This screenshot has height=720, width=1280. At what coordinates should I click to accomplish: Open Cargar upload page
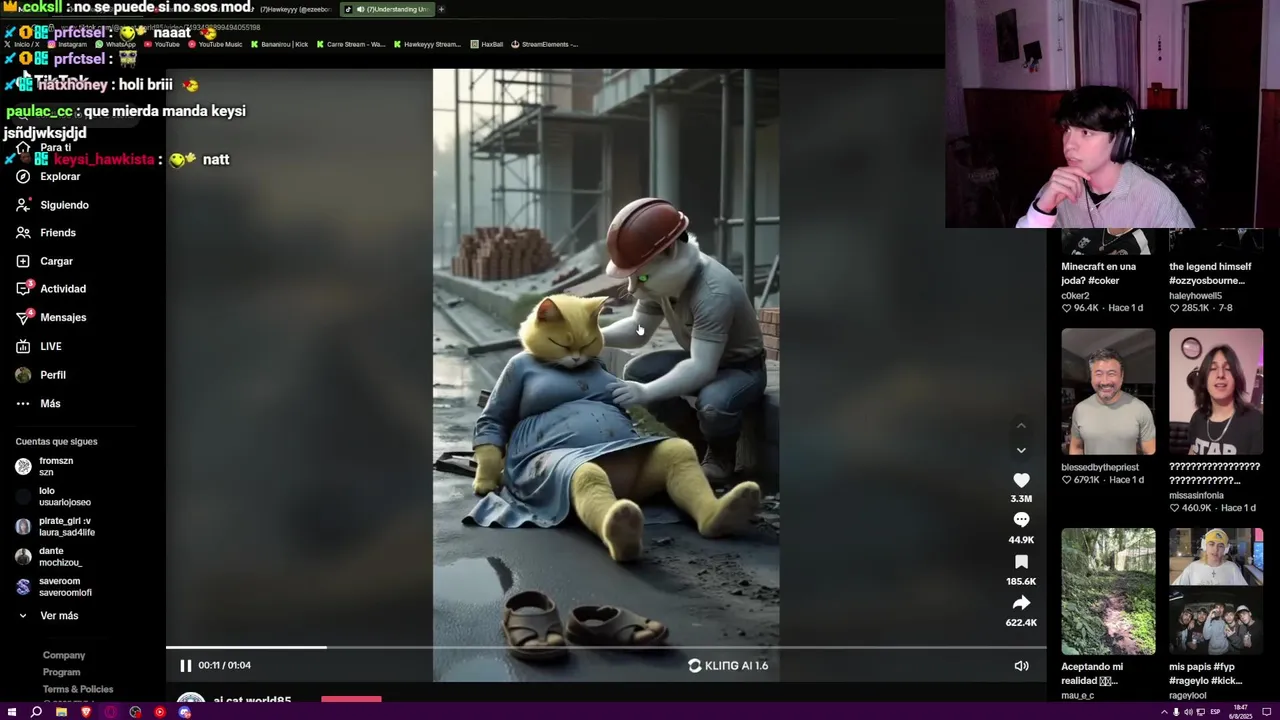pos(56,261)
